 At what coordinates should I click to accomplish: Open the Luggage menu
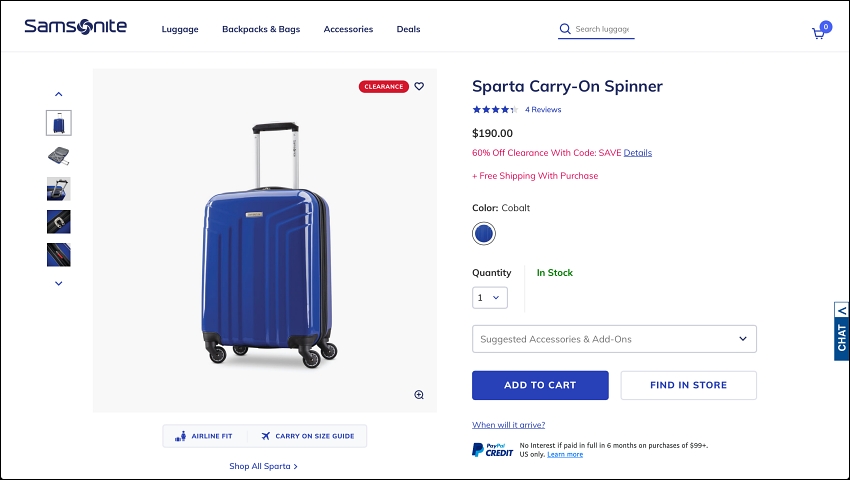[x=180, y=29]
